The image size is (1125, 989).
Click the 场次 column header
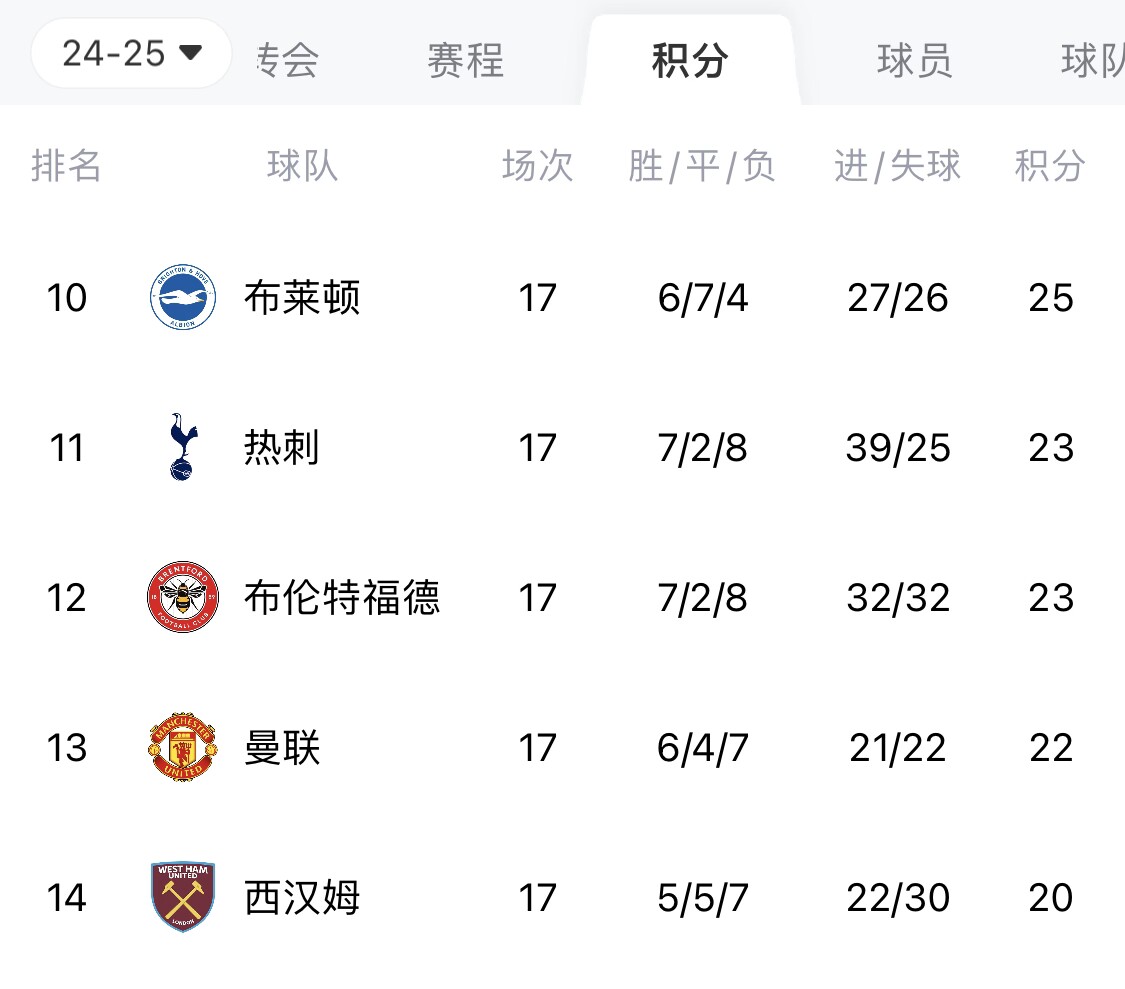(537, 166)
